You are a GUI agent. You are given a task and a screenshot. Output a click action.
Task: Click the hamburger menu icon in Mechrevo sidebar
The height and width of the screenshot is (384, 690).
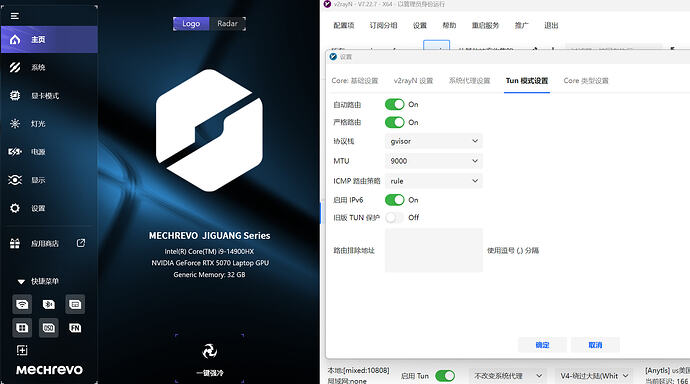tap(15, 16)
